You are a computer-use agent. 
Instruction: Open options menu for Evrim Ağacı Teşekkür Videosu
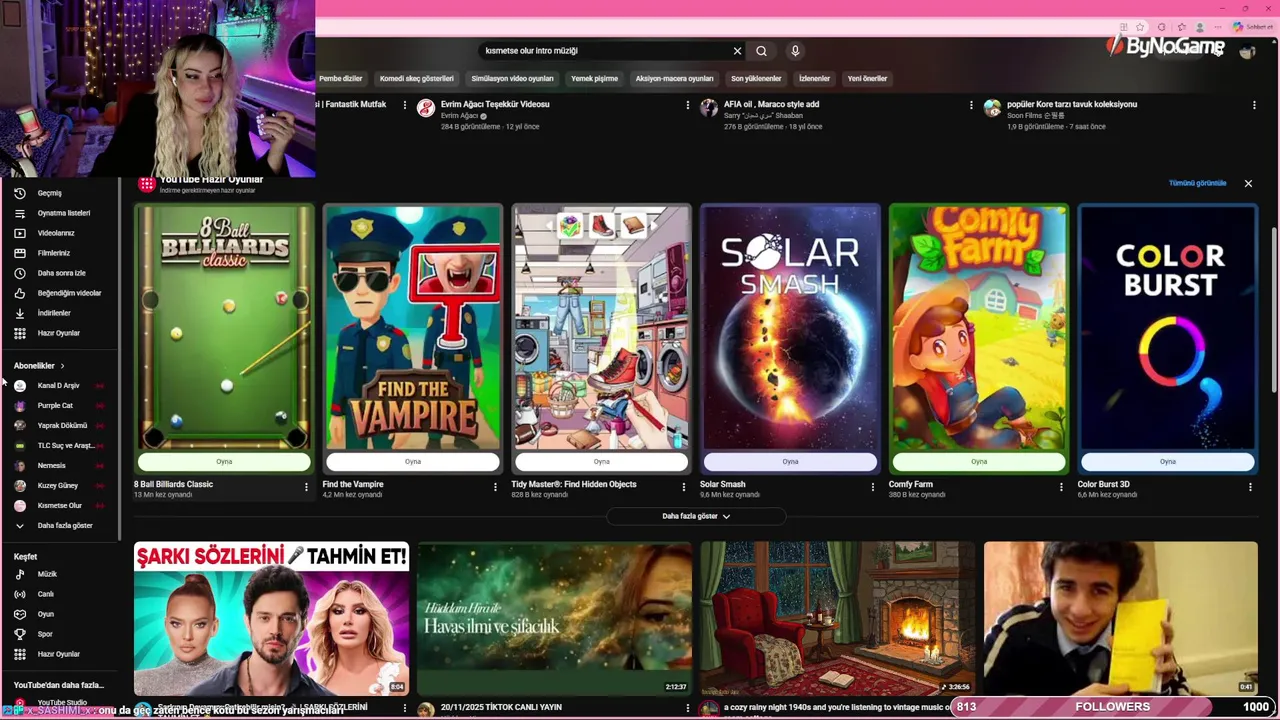(x=687, y=105)
